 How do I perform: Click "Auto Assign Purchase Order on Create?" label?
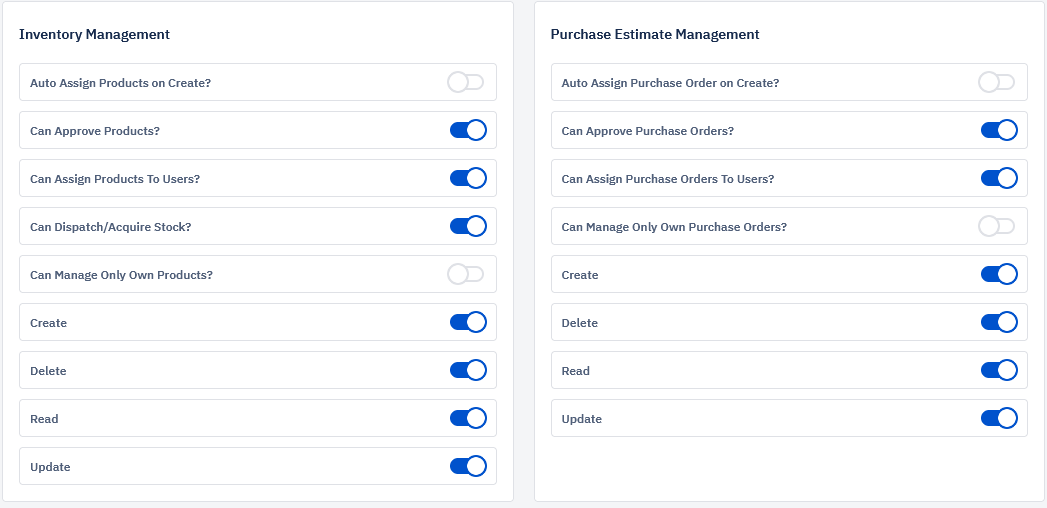pyautogui.click(x=670, y=83)
